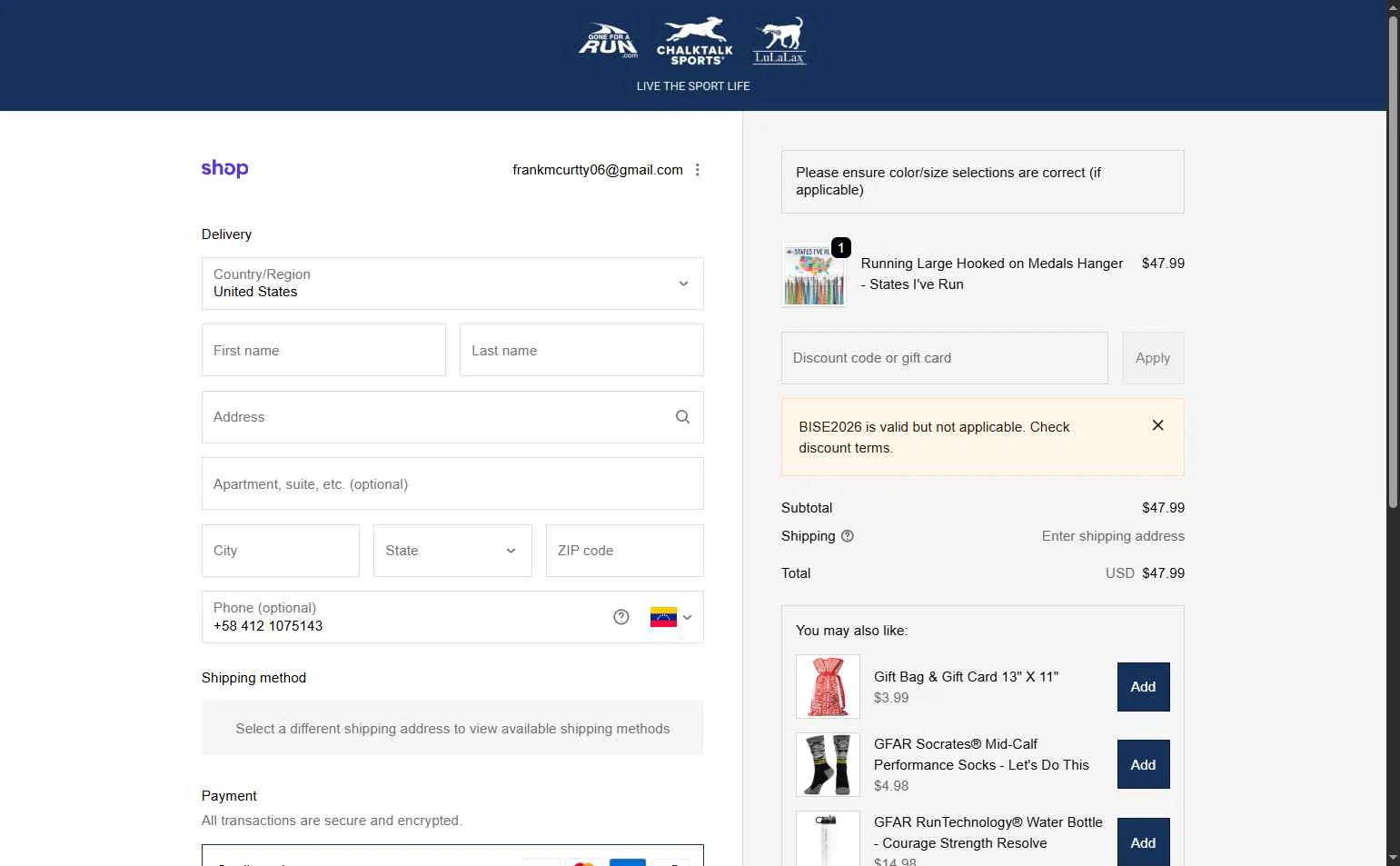Open the Country/Region dropdown
Screen dimensions: 1400x866
452,284
